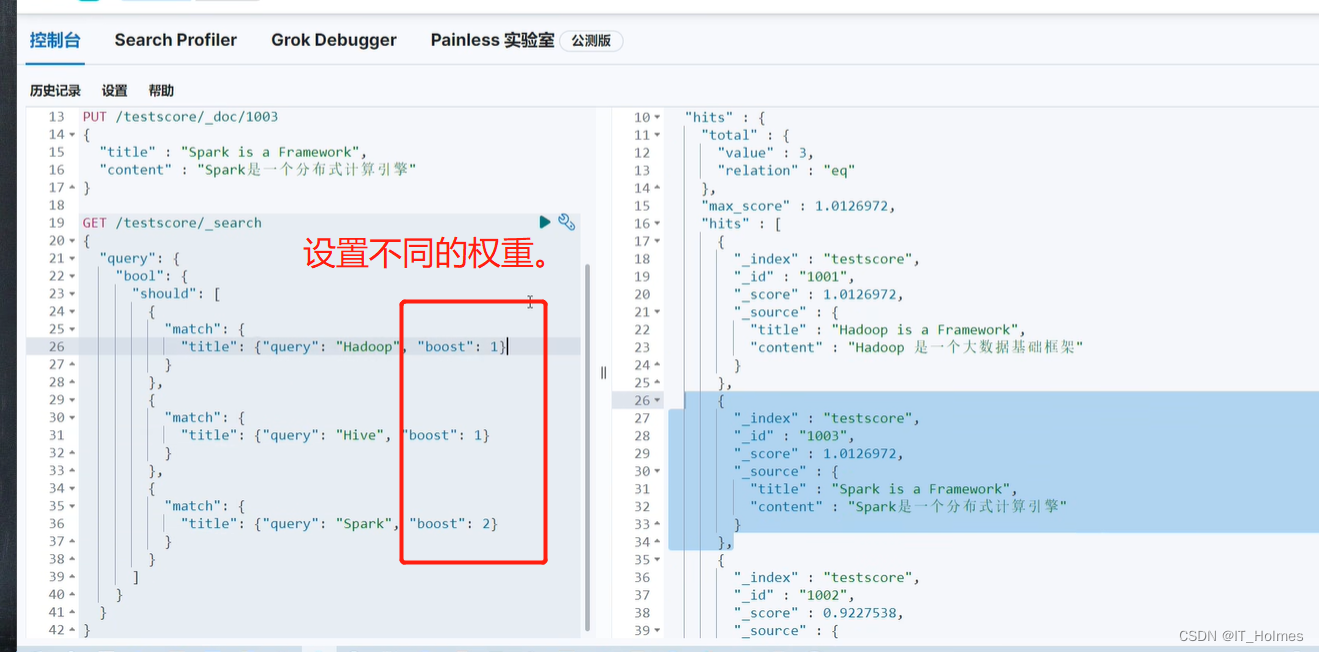Collapse the "hits" array at response line 16
The height and width of the screenshot is (652, 1319).
click(657, 223)
